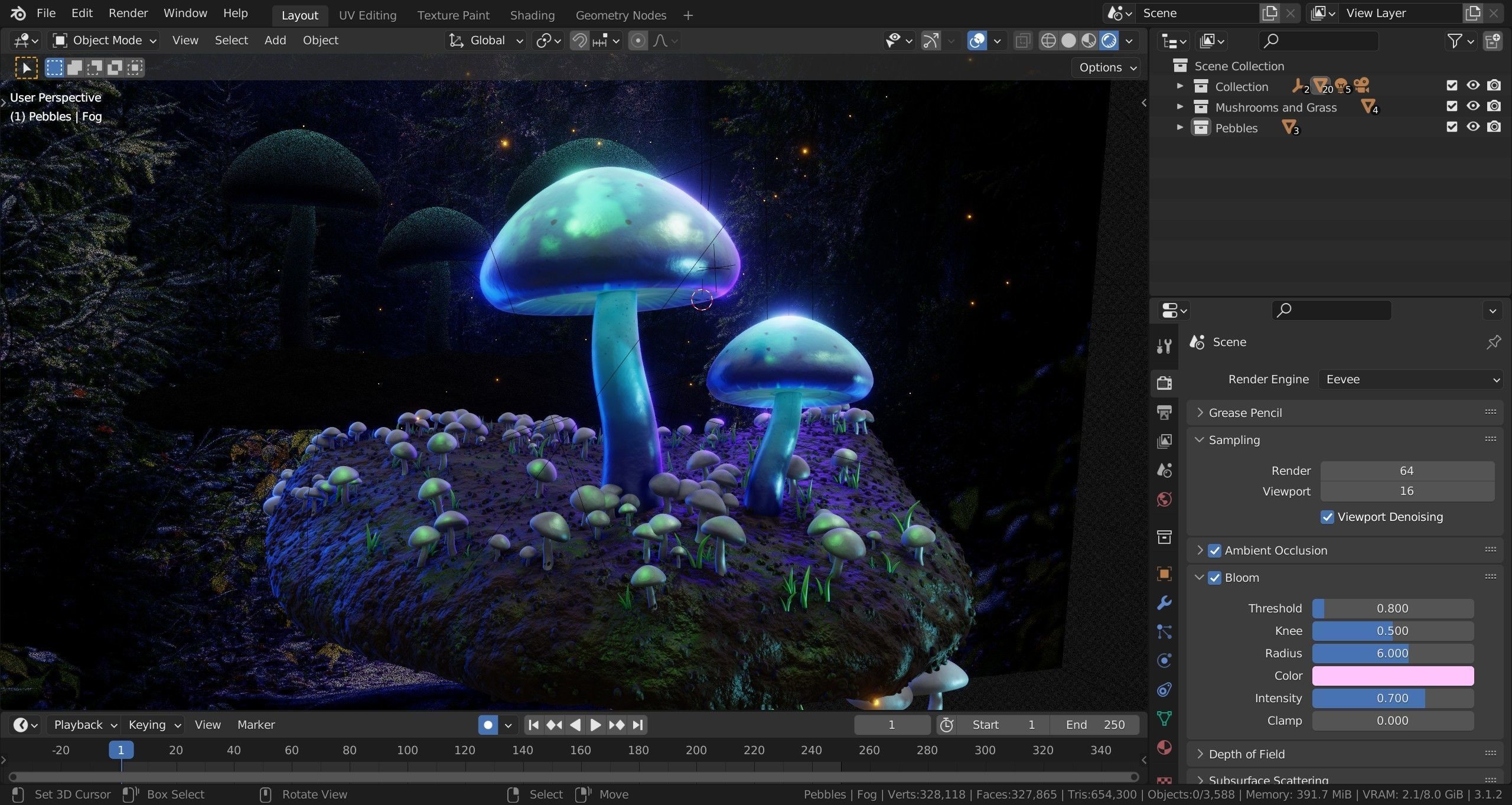Open the Playback popover
This screenshot has height=805, width=1512.
[x=85, y=725]
